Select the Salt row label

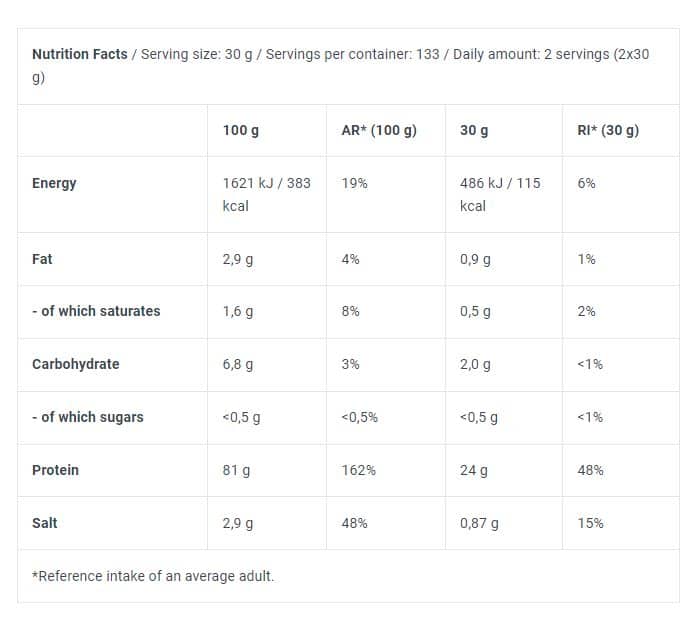point(45,523)
